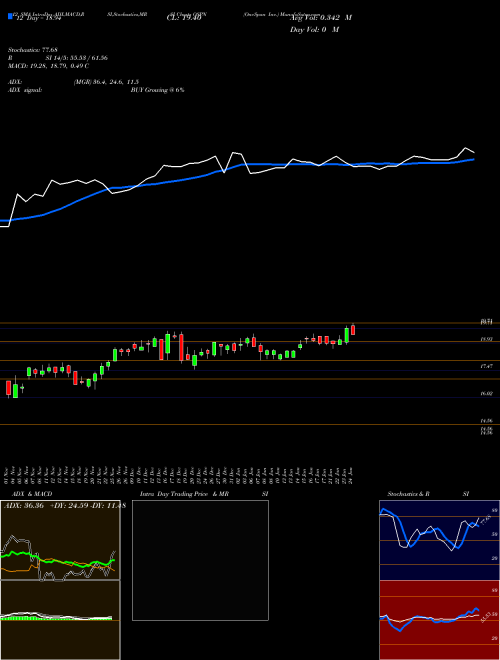Select the '12 Day = 18.94' legend text
Viewport: 500px width, 660px height.
pyautogui.click(x=39, y=19)
